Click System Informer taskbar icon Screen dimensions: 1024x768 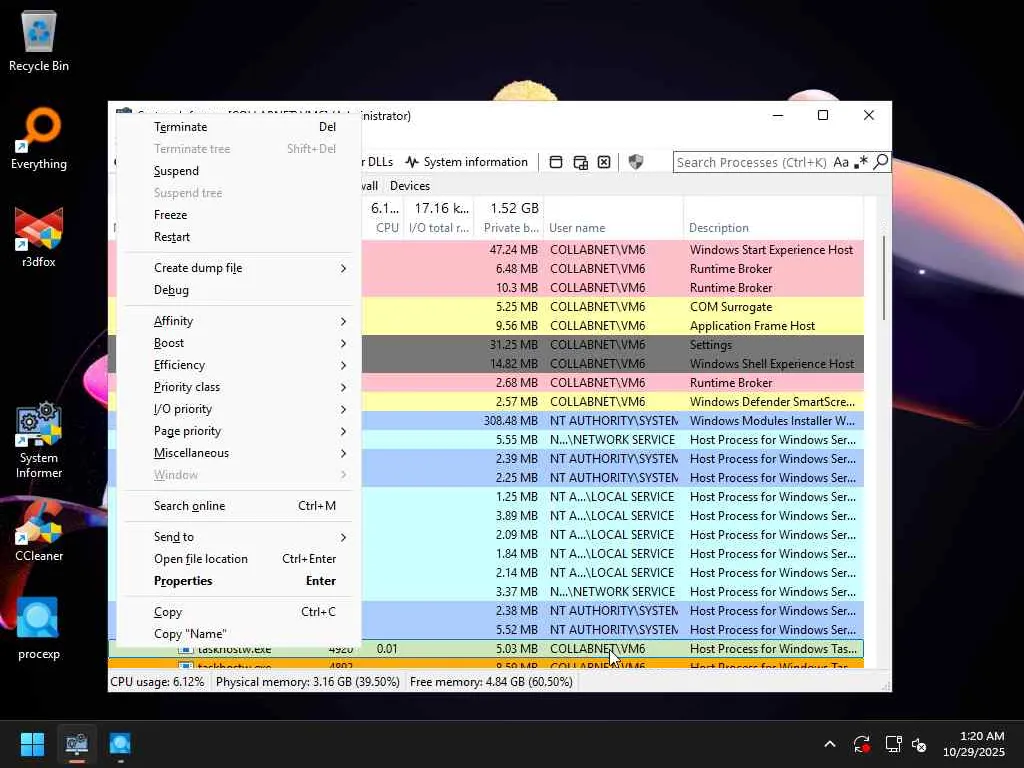76,744
